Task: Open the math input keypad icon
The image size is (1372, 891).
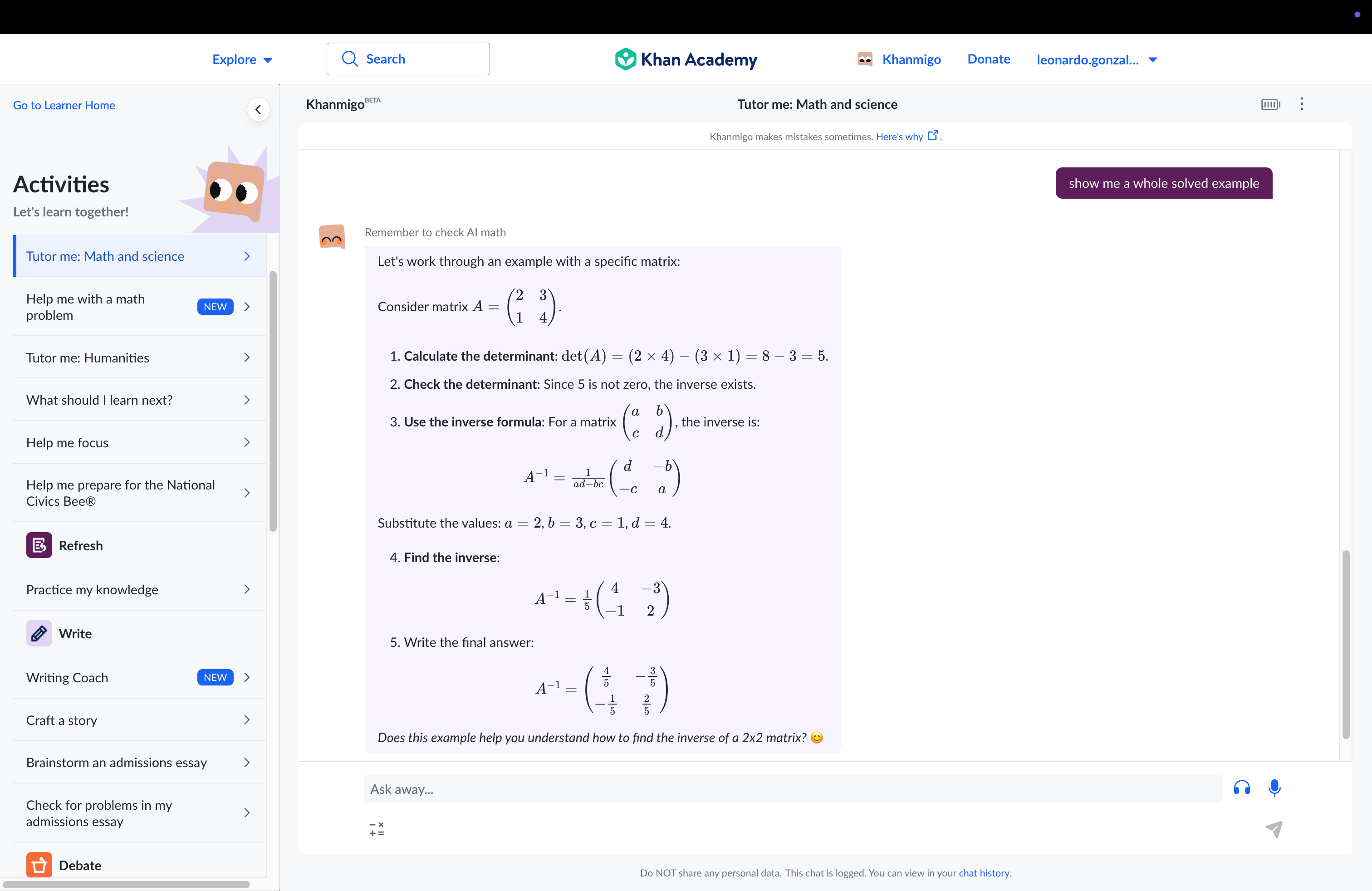Action: coord(377,829)
